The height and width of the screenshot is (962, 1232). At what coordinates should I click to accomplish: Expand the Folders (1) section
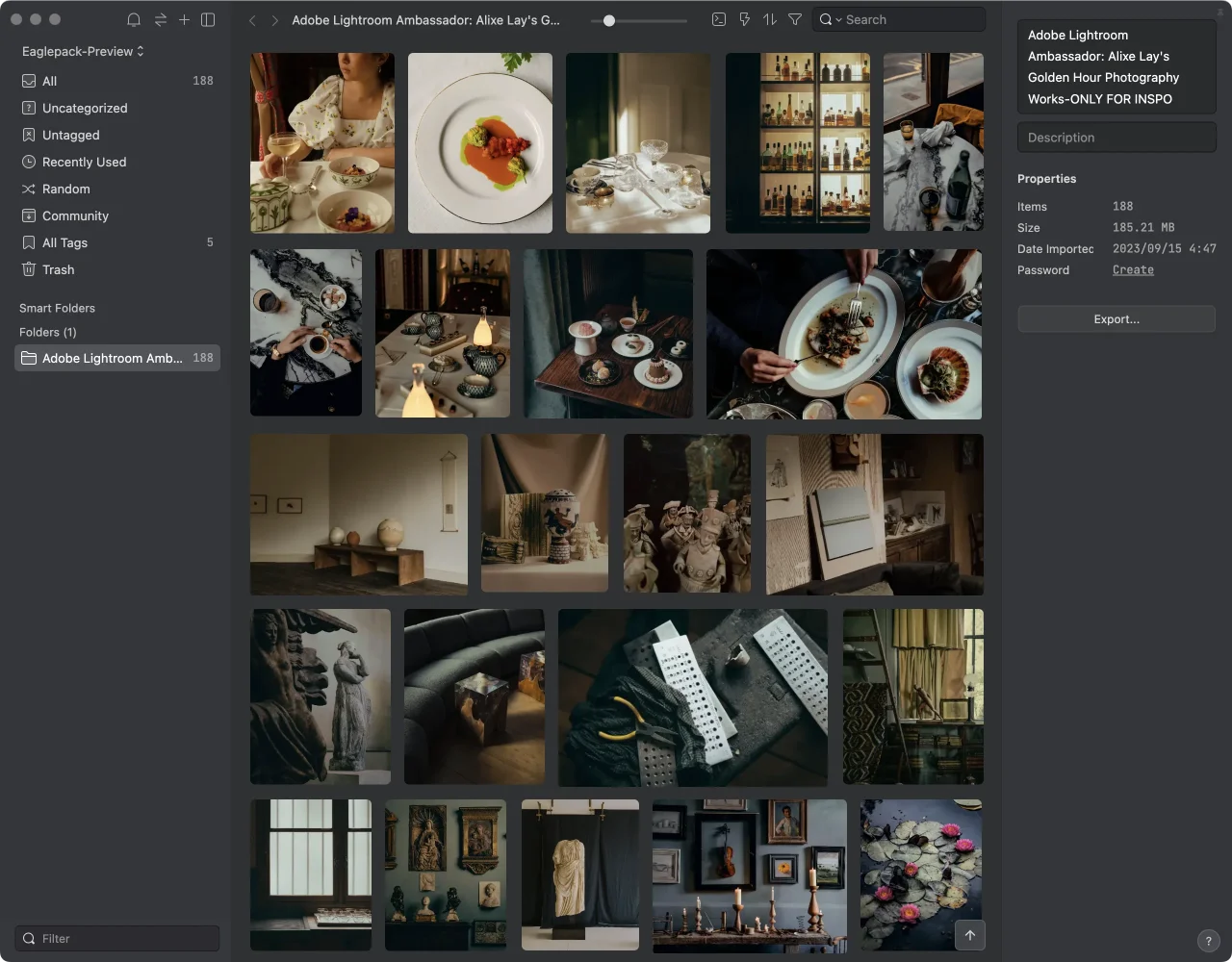[48, 332]
